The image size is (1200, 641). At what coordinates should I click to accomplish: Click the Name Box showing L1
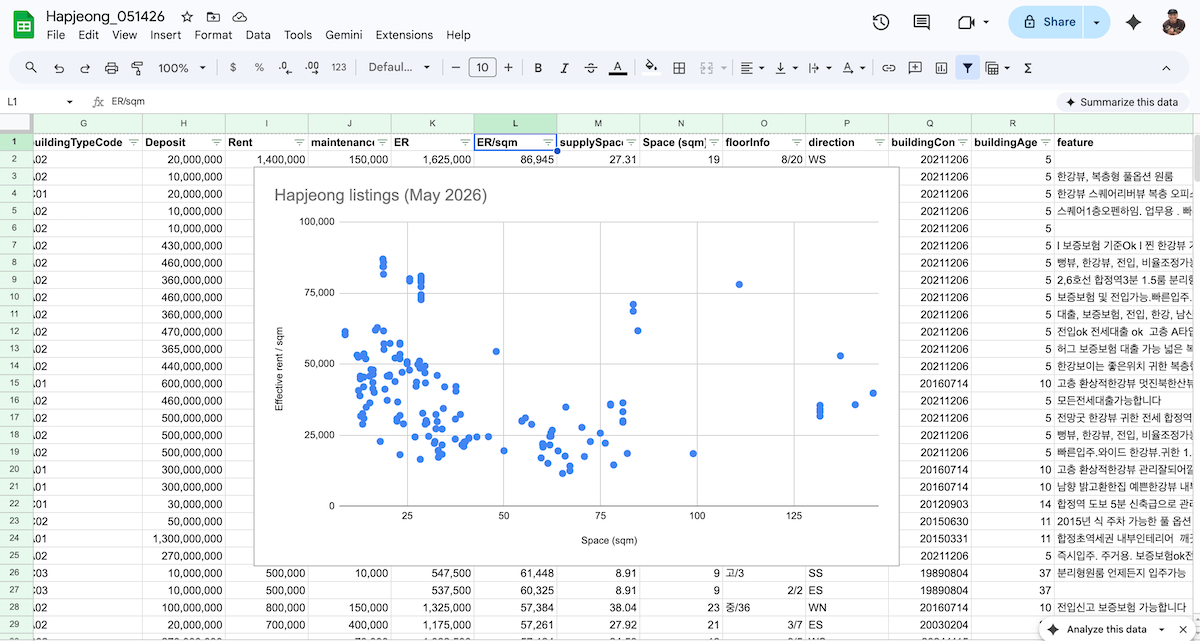(40, 102)
